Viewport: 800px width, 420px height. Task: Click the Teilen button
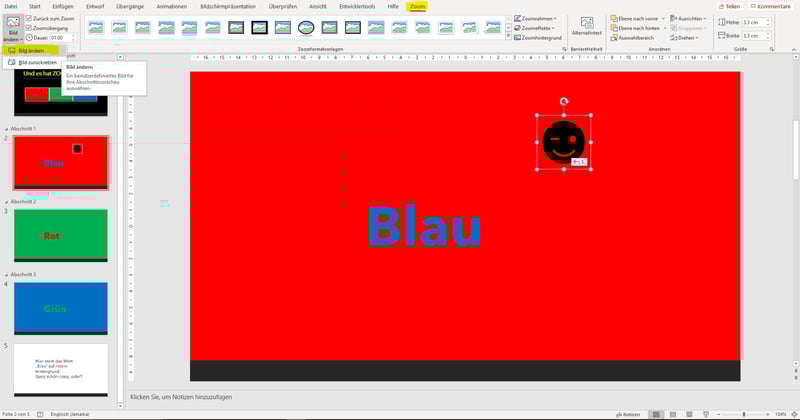click(x=729, y=7)
